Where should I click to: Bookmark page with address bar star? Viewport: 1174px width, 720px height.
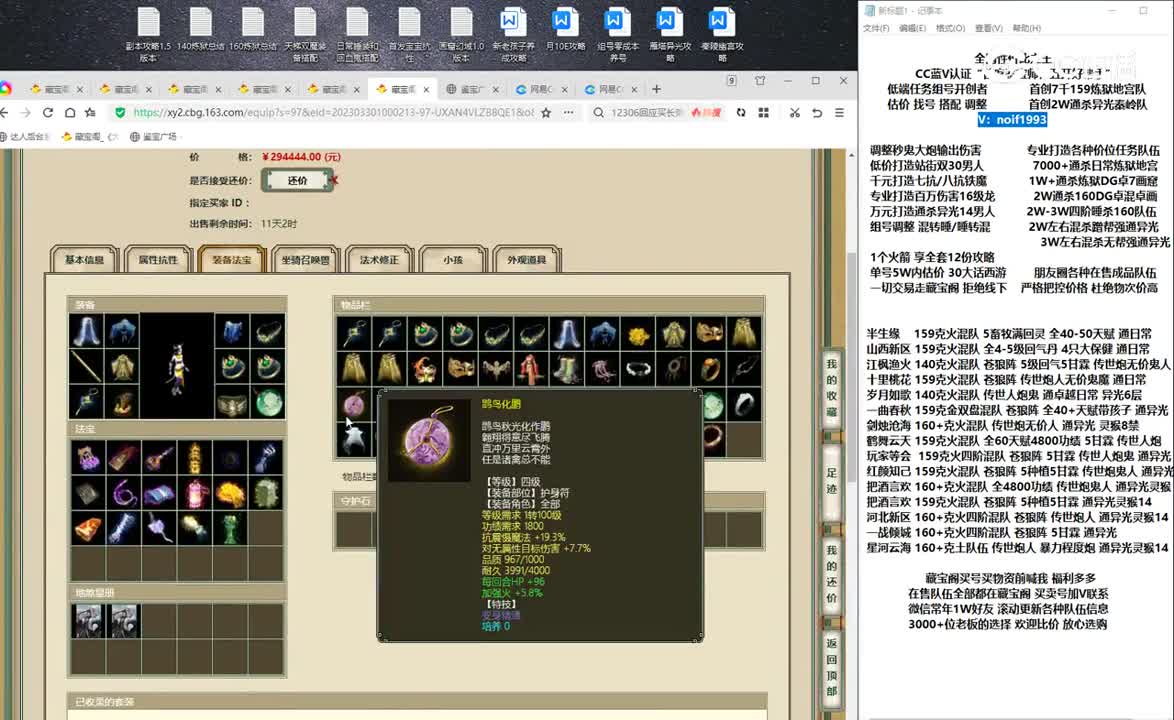click(x=547, y=112)
